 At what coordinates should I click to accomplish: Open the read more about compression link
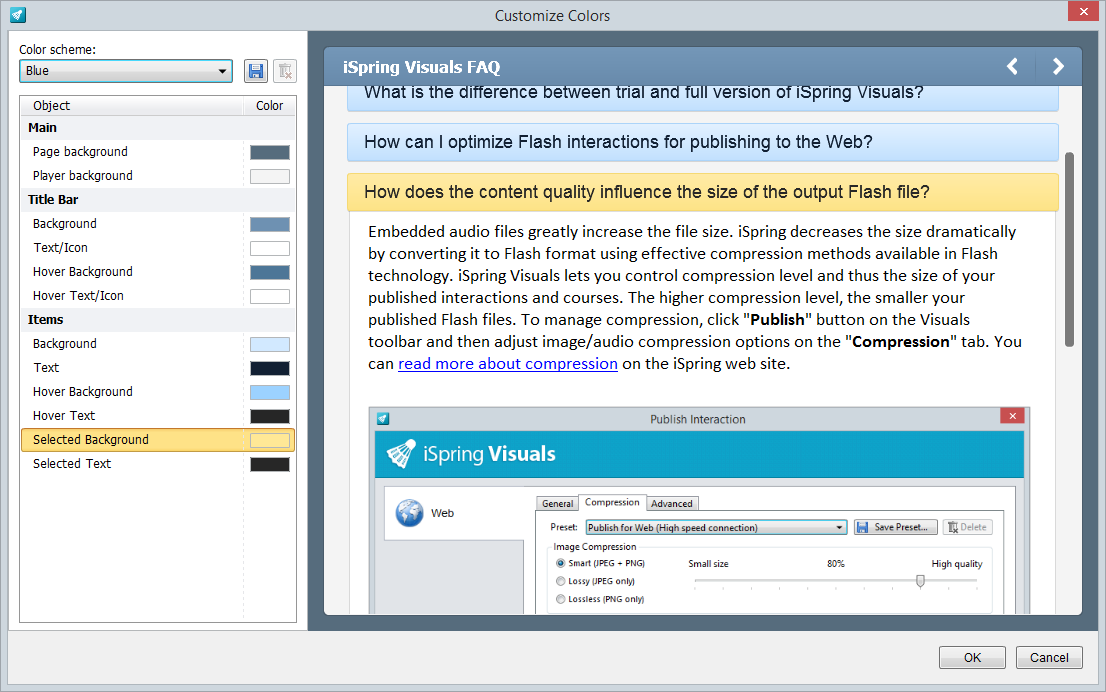click(507, 364)
